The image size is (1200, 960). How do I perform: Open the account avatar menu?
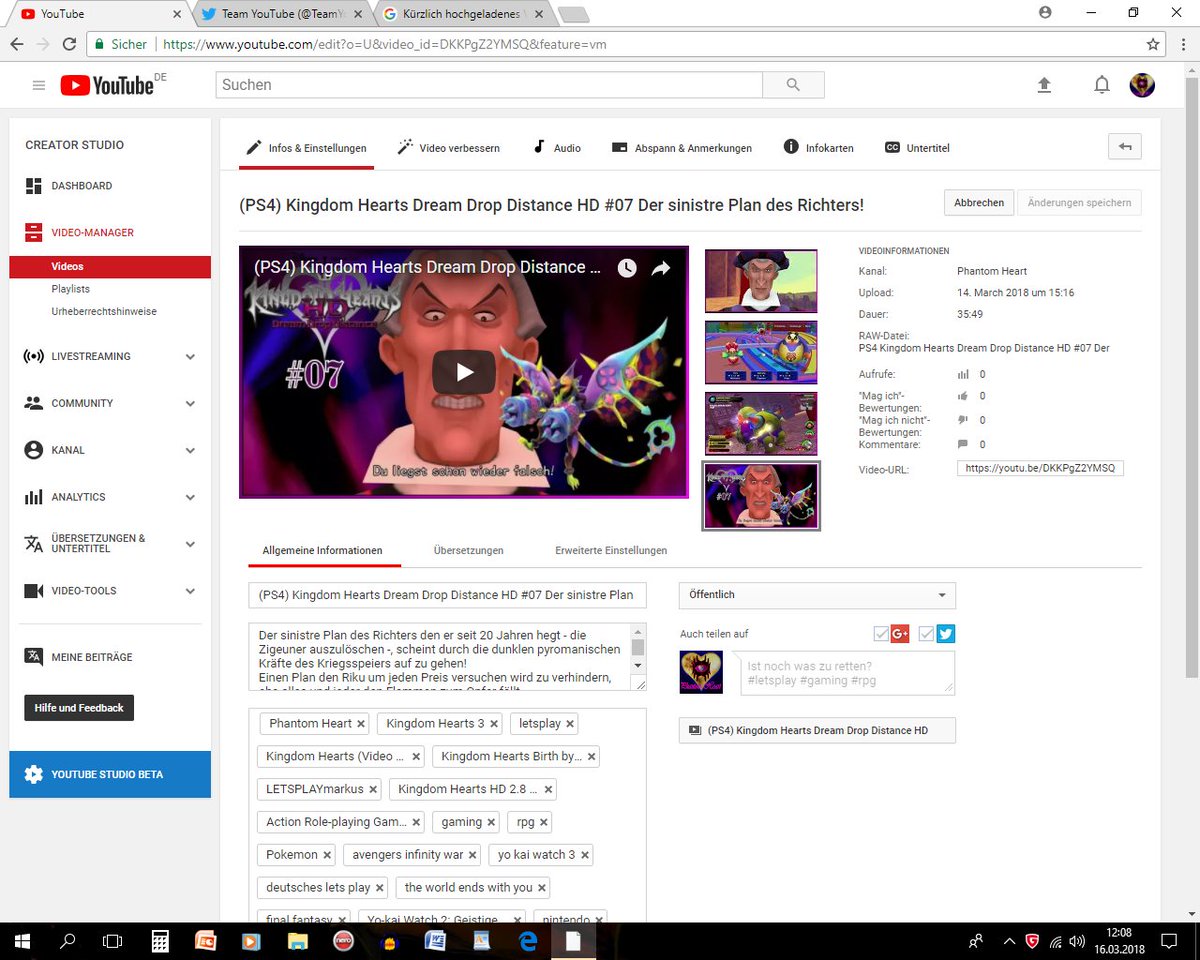(x=1142, y=85)
